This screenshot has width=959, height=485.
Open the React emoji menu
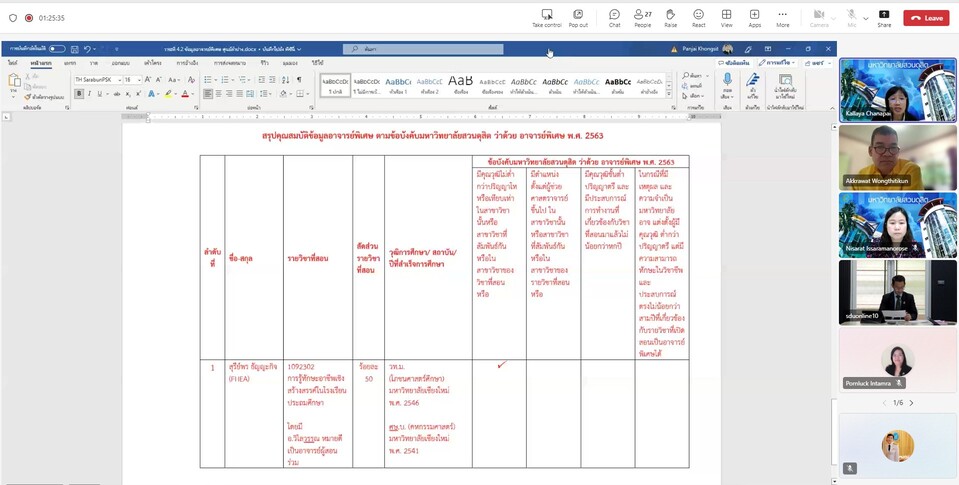(x=698, y=18)
